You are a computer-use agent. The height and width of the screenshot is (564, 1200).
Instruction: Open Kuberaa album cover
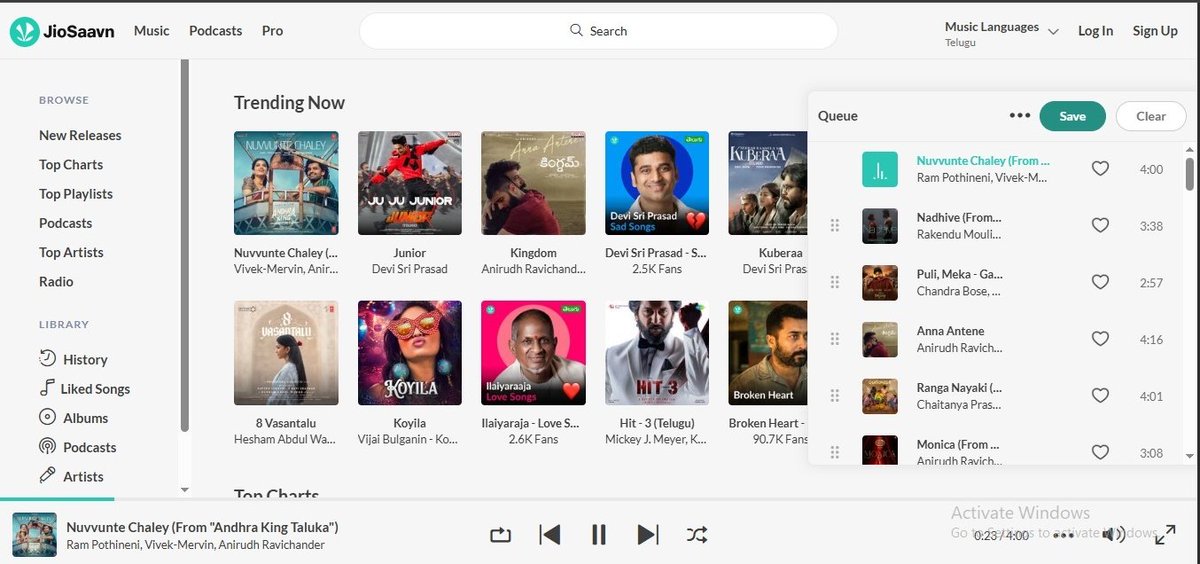click(x=768, y=183)
